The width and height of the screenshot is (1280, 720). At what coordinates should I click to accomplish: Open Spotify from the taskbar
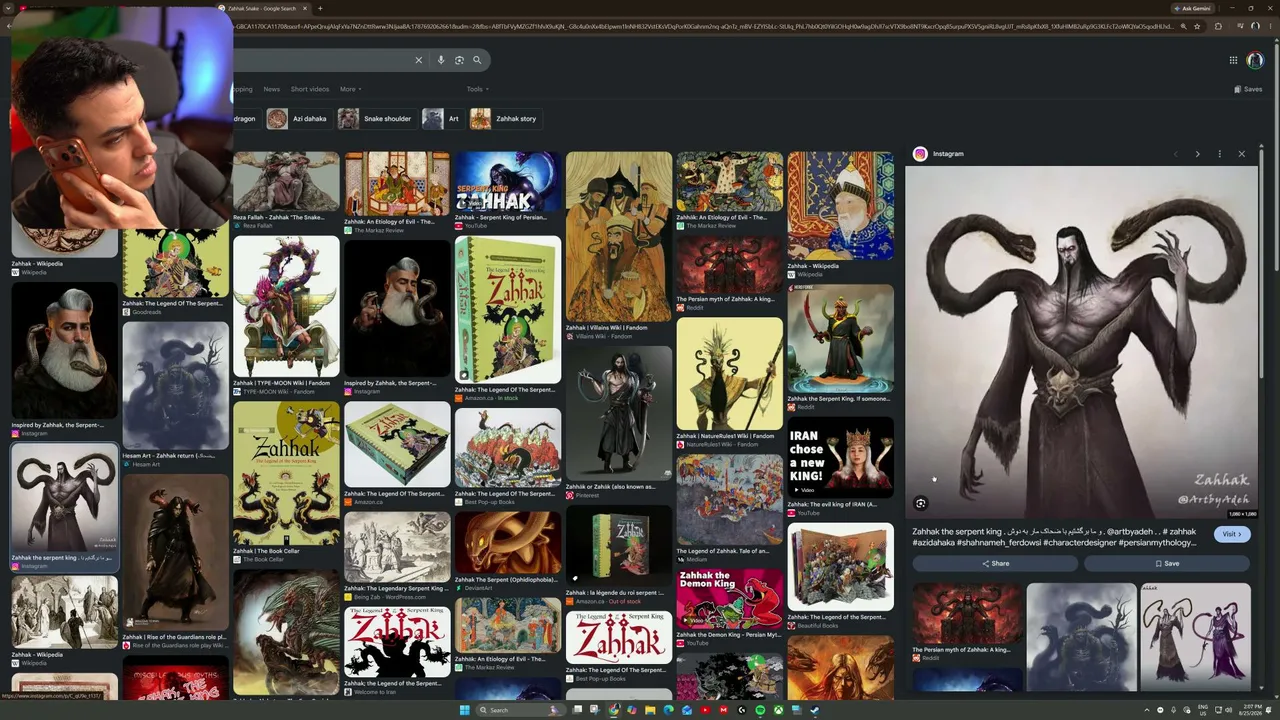pos(760,710)
